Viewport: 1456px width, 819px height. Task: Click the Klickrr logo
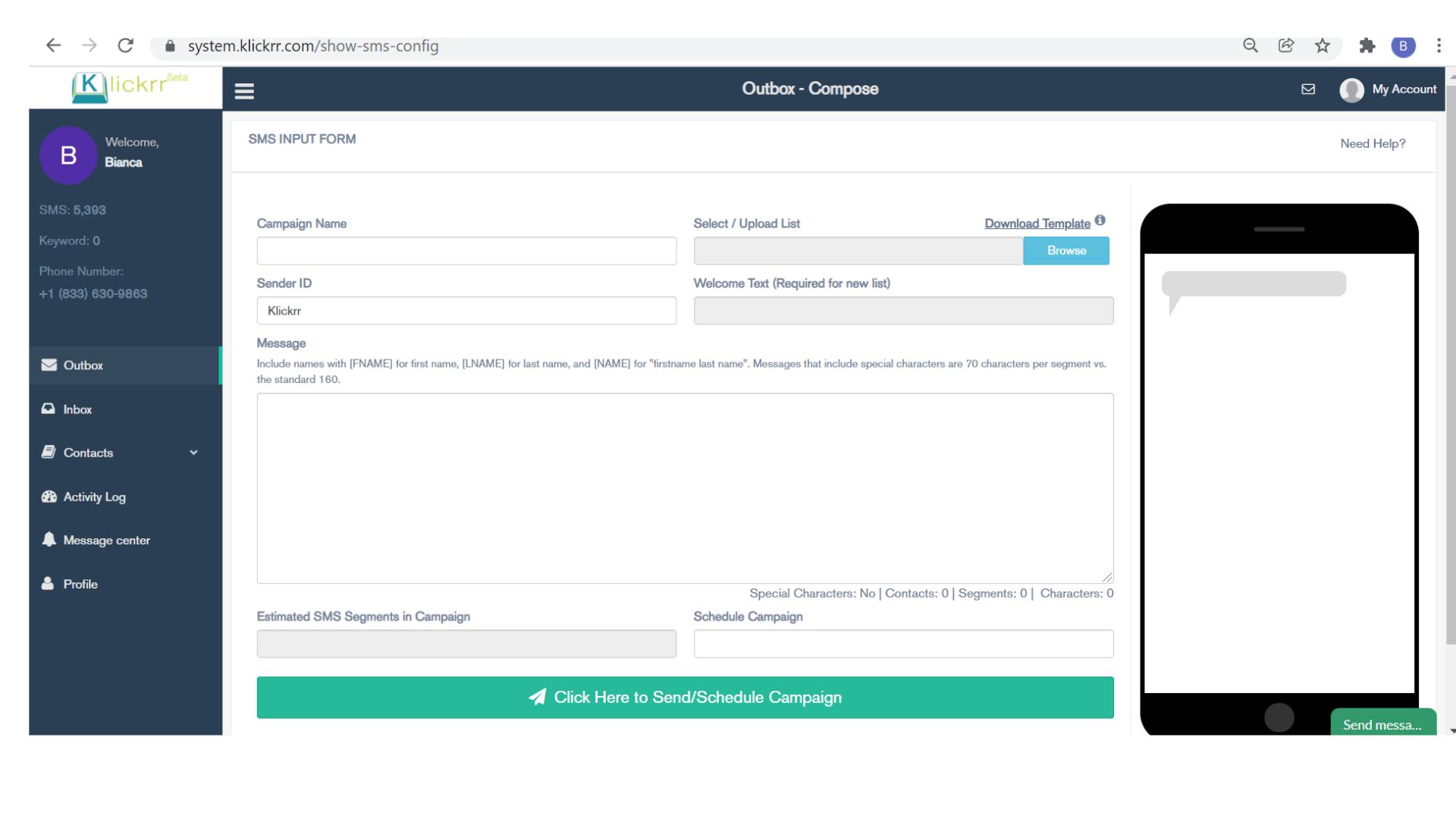(x=126, y=86)
